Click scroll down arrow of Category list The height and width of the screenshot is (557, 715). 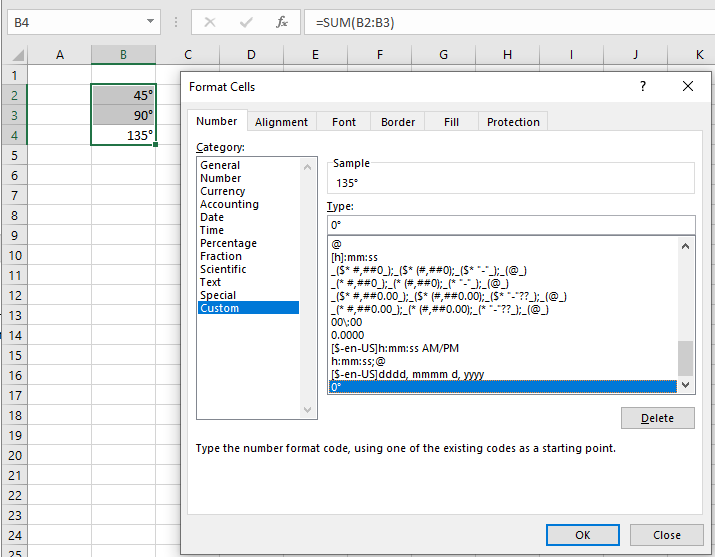click(x=307, y=409)
